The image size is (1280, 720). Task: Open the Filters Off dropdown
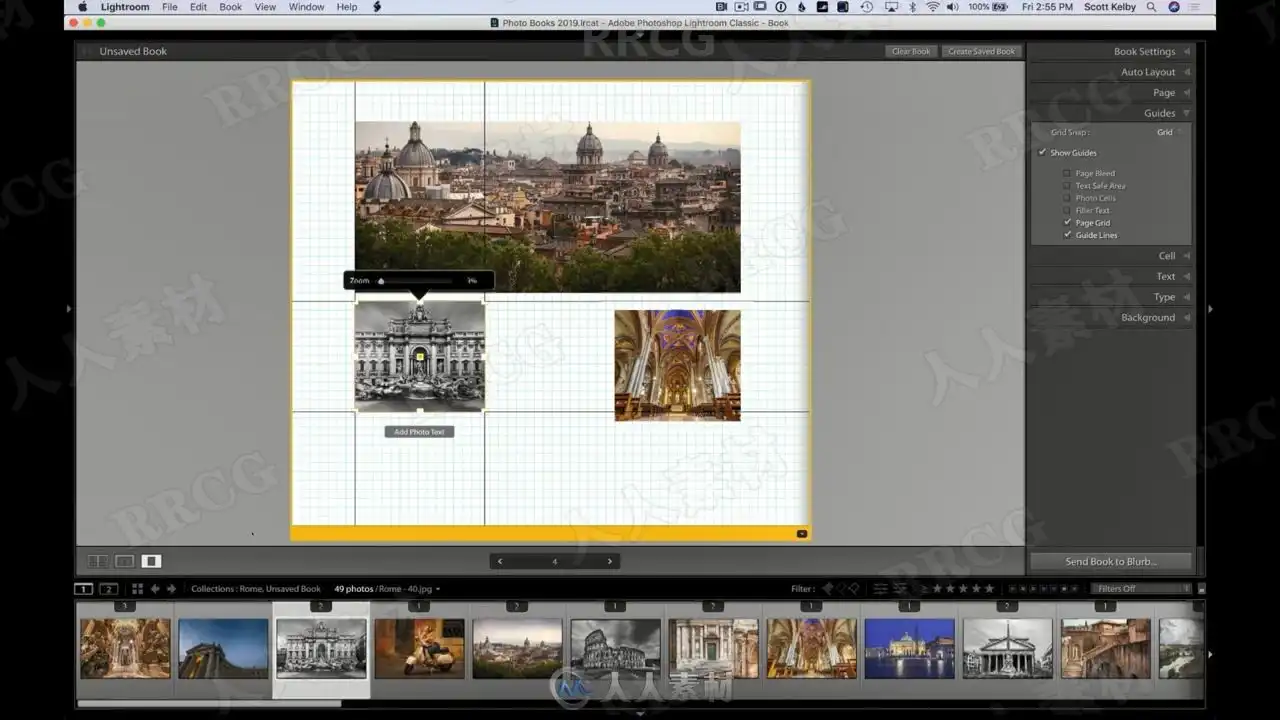(x=1142, y=589)
